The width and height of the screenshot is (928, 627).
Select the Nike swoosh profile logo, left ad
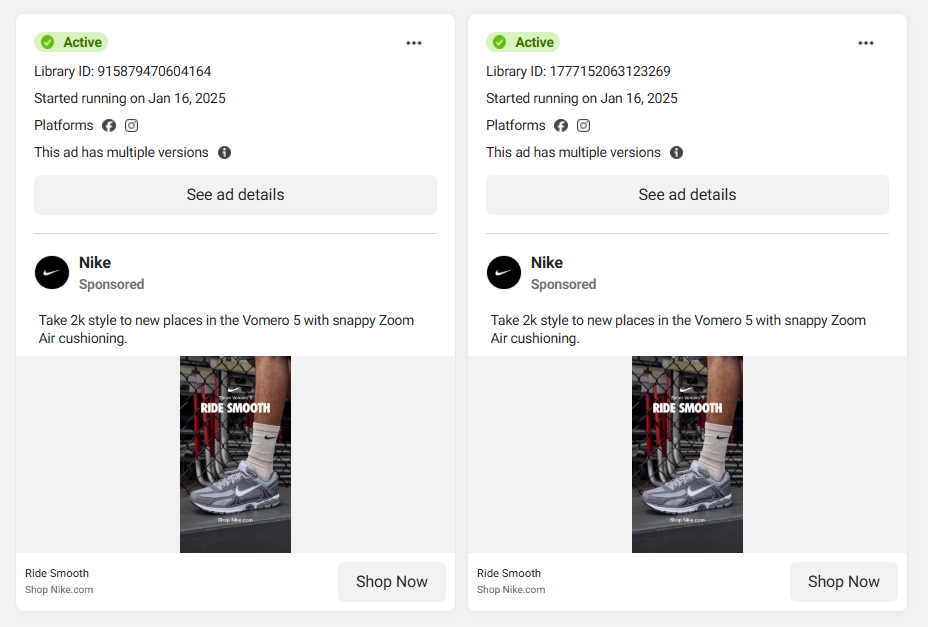click(52, 272)
